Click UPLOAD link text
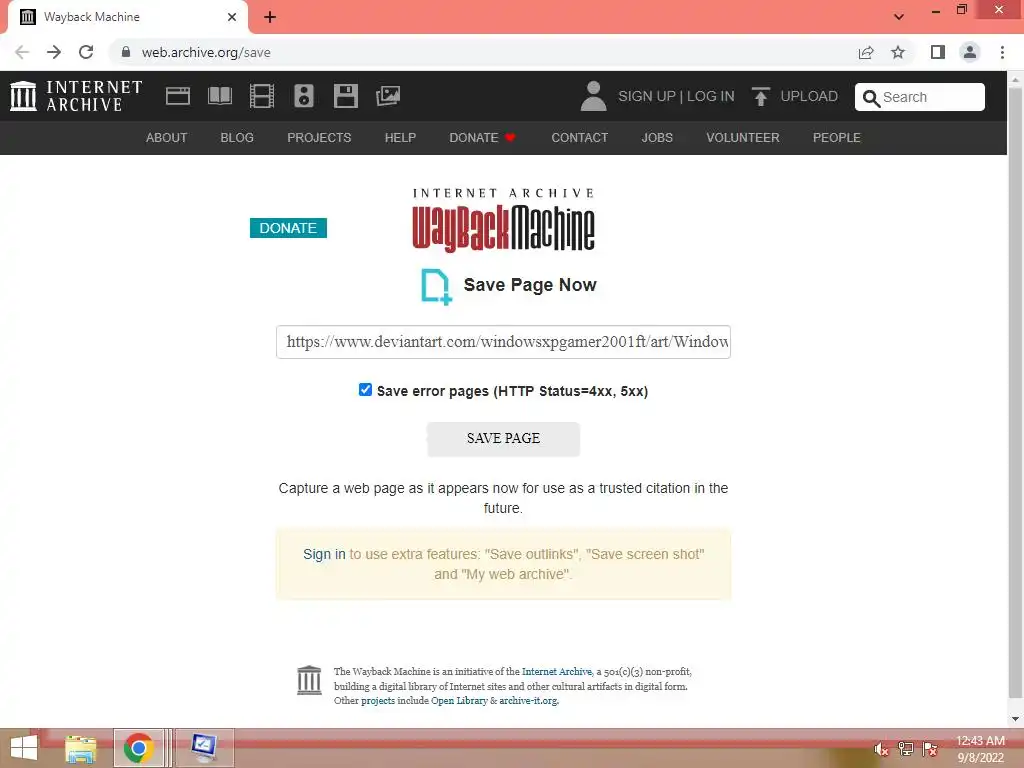This screenshot has width=1024, height=768. click(x=809, y=97)
